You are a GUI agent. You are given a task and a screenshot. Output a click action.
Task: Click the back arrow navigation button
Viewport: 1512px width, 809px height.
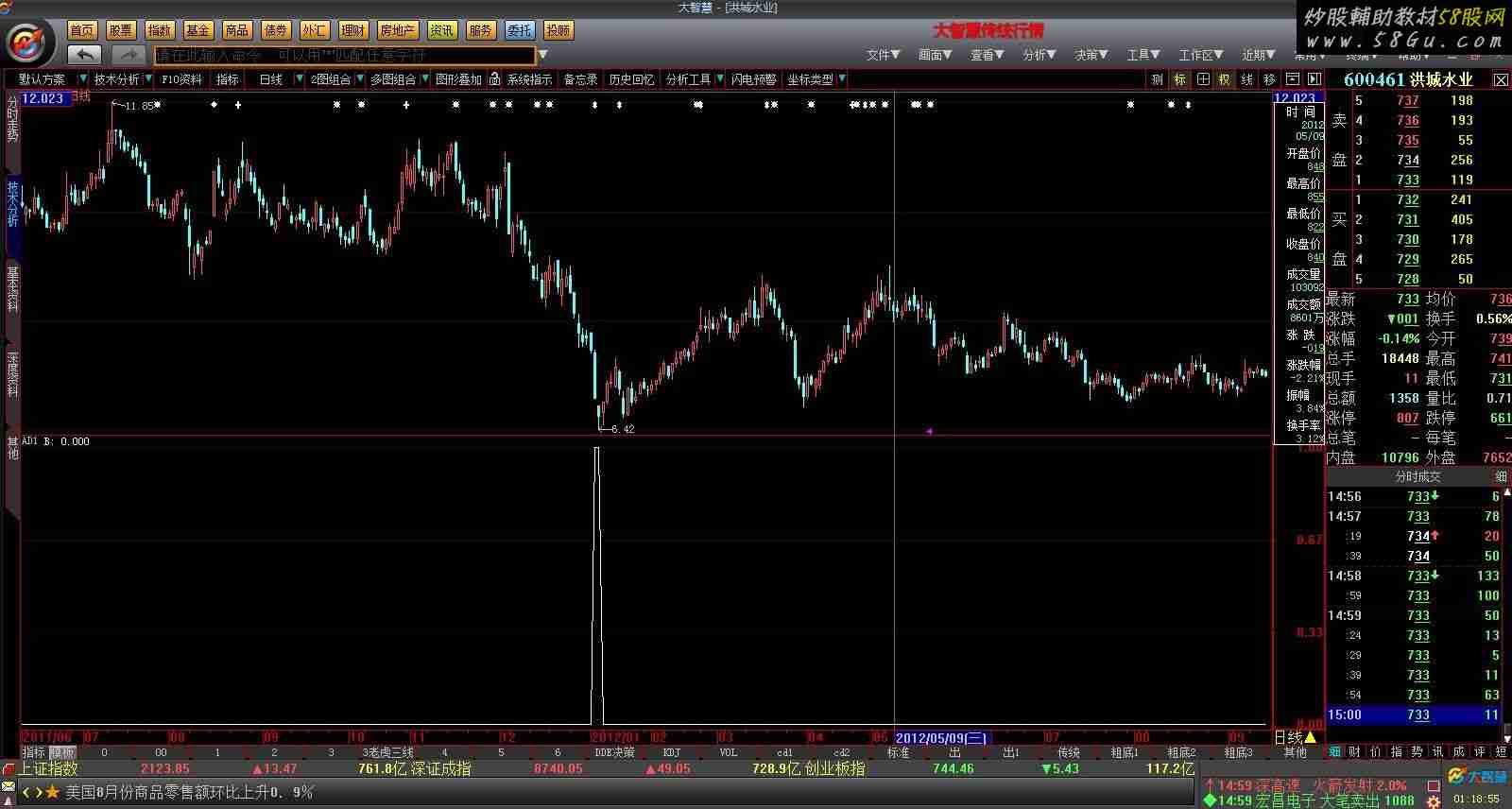(85, 55)
